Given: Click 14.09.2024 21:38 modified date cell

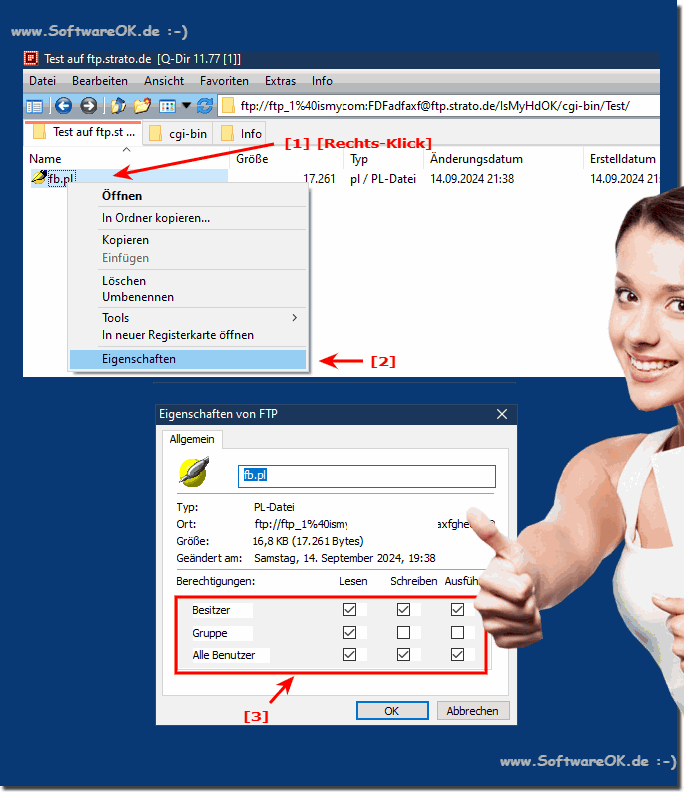Looking at the screenshot, I should 472,179.
